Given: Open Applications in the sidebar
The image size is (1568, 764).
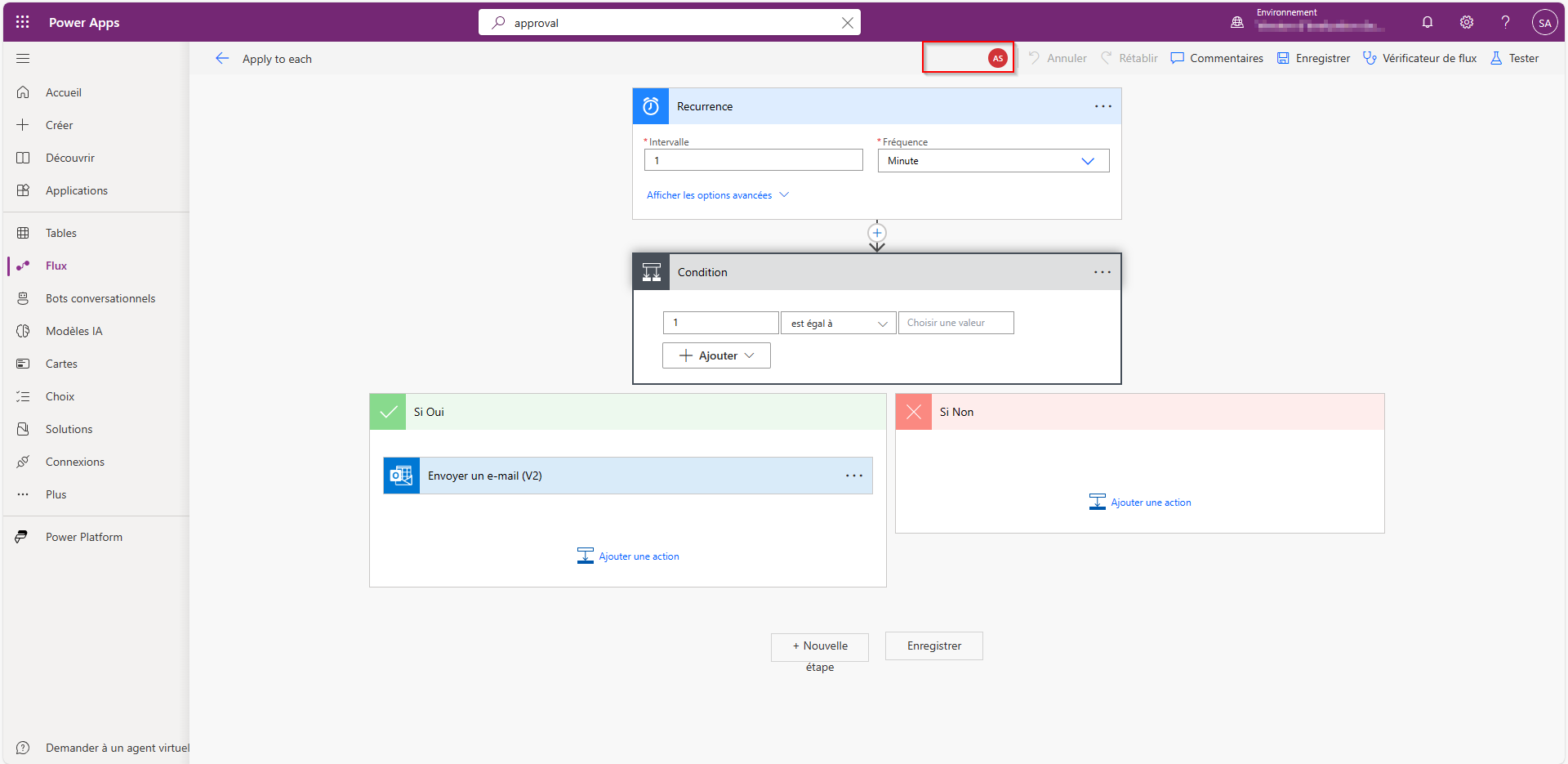Looking at the screenshot, I should click(x=96, y=190).
